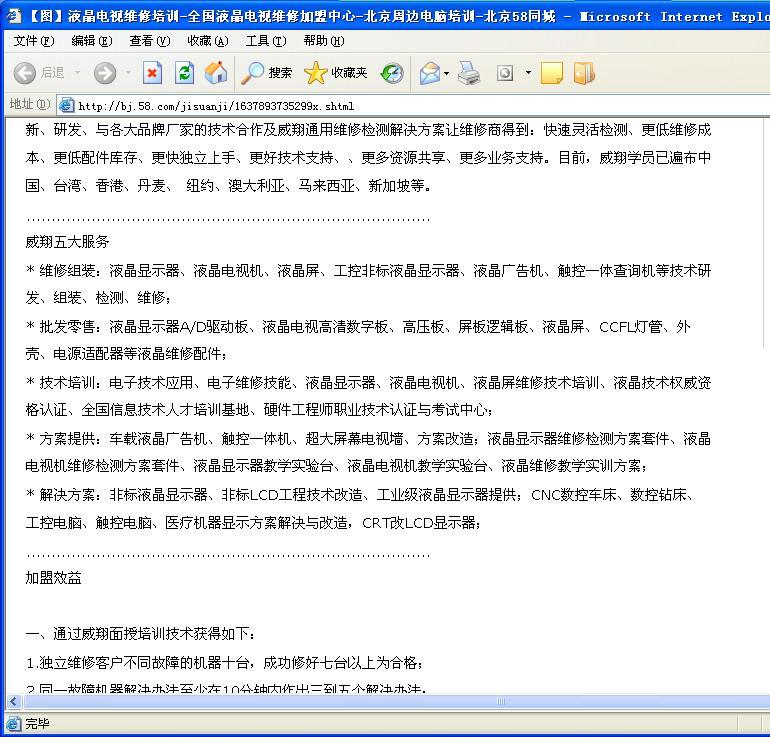770x737 pixels.
Task: Click the Back (后退) arrow button
Action: [x=25, y=73]
